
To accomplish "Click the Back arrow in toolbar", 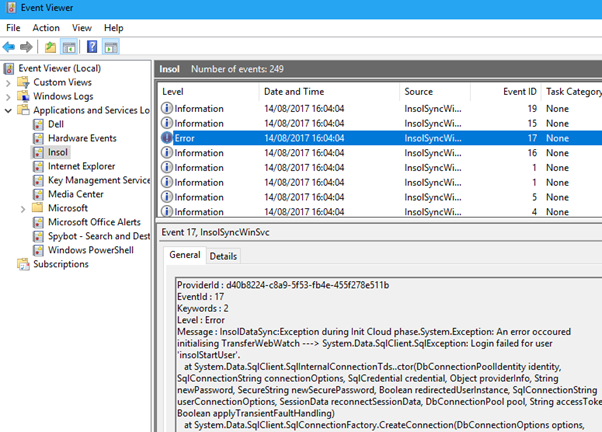I will (x=9, y=47).
